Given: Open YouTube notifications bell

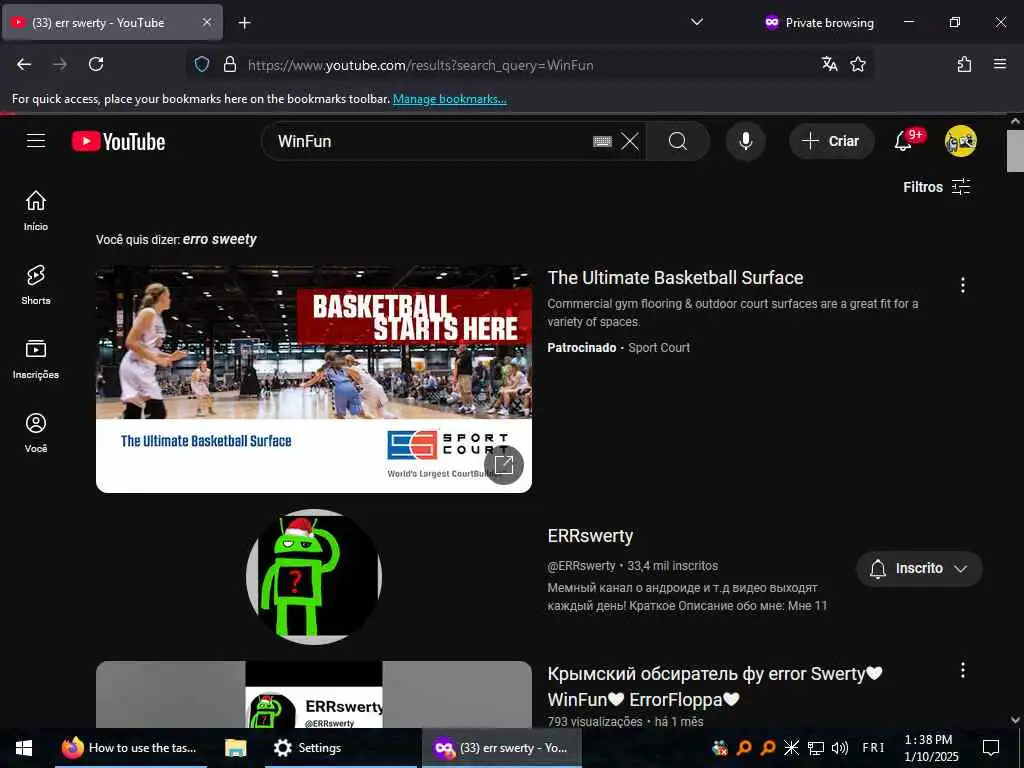Looking at the screenshot, I should 903,141.
